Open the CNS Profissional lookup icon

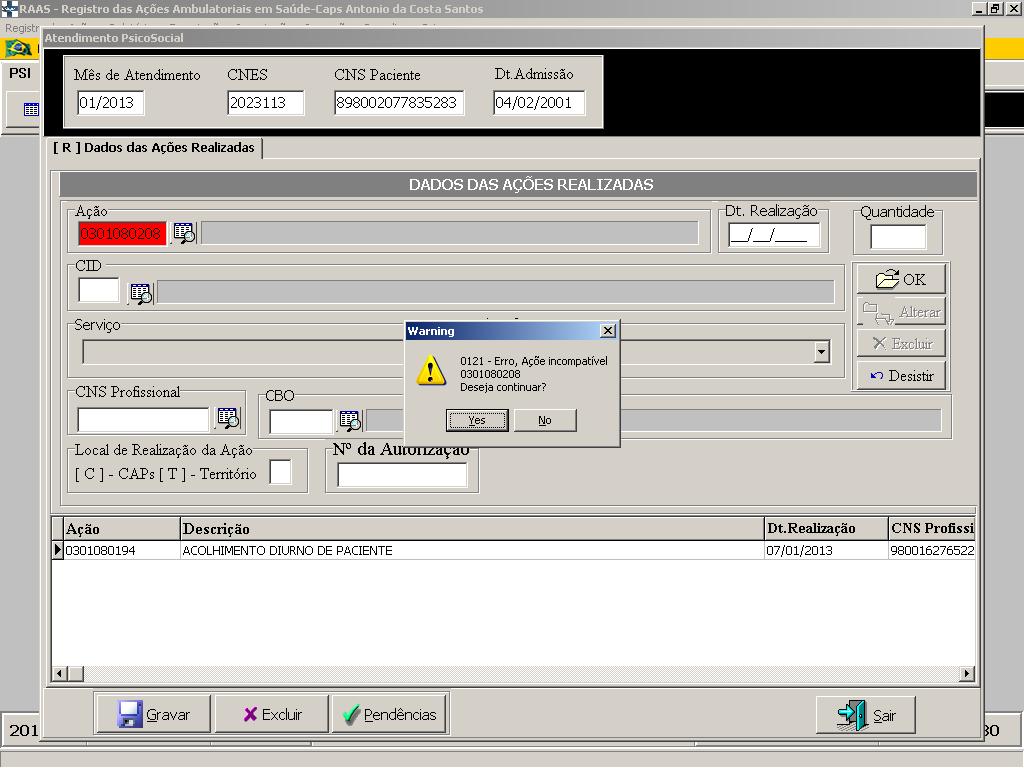[x=229, y=419]
